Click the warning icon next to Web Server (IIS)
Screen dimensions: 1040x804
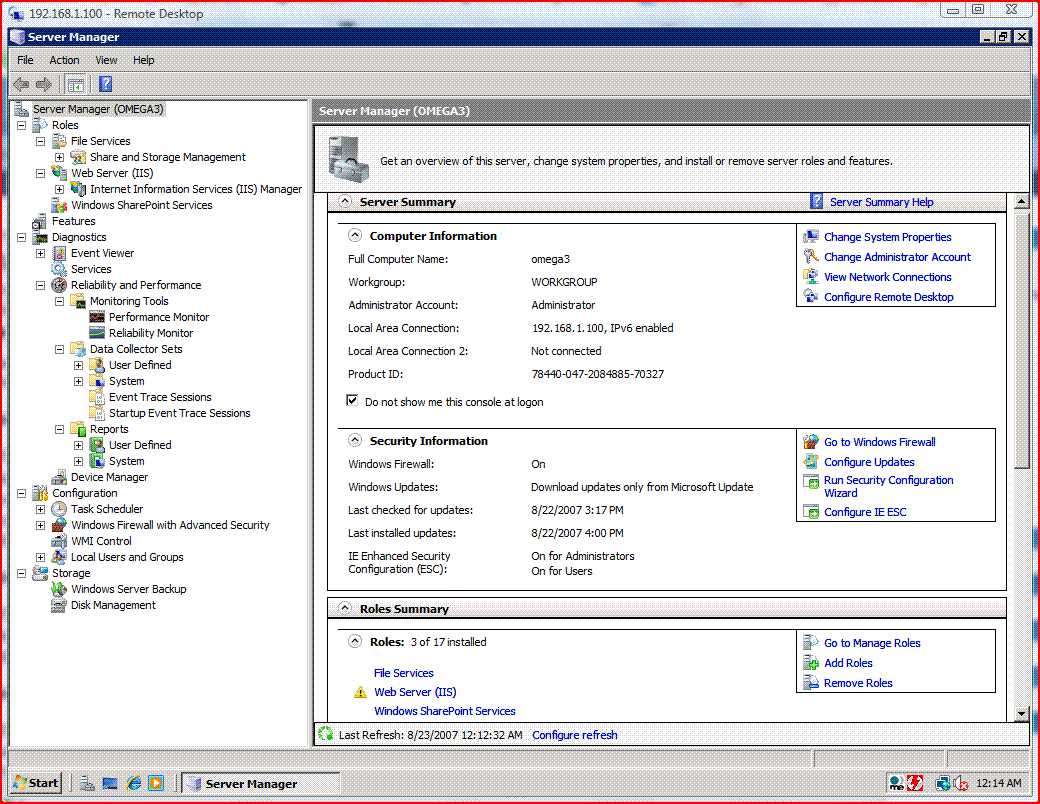coord(360,693)
